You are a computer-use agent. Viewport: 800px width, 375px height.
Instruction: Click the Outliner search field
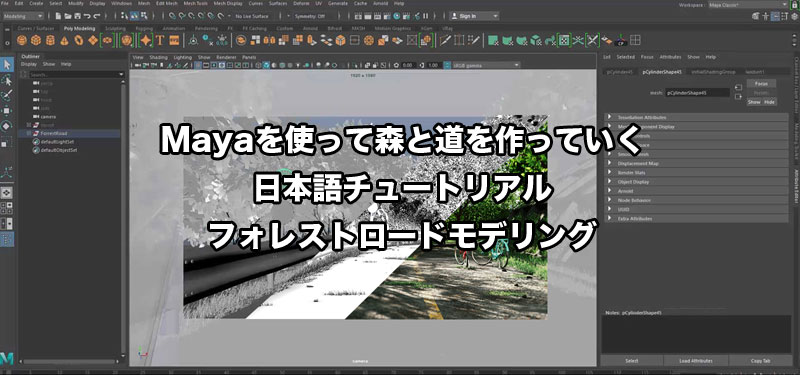click(x=72, y=74)
